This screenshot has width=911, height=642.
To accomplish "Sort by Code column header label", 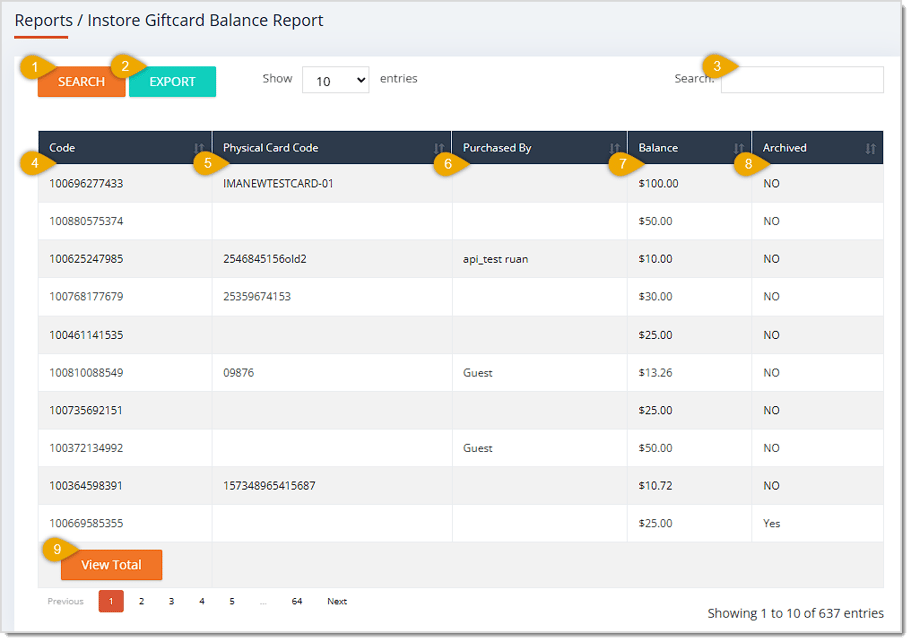I will (62, 148).
